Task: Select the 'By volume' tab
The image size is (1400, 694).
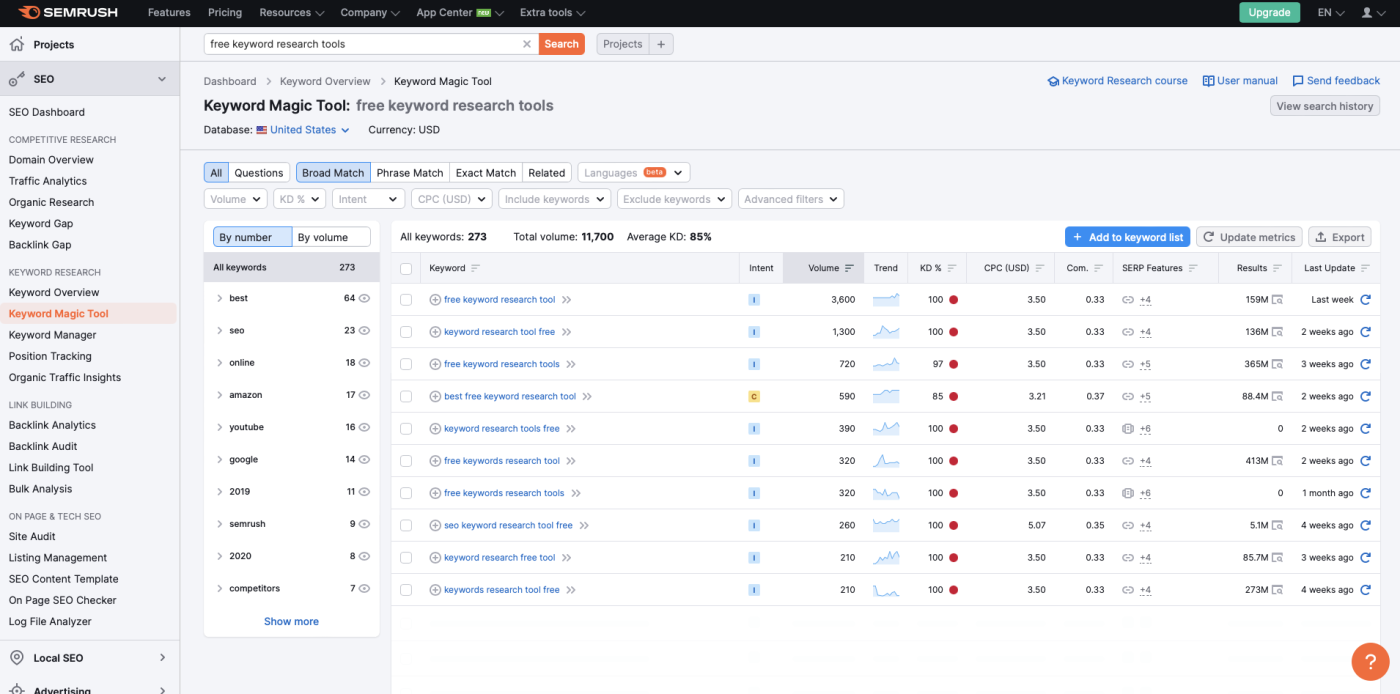Action: (x=330, y=237)
